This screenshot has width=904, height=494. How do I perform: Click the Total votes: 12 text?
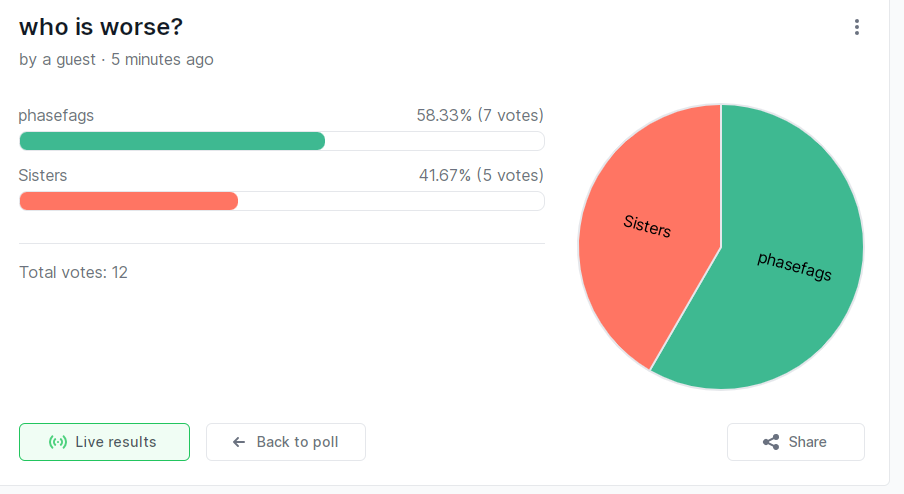coord(73,272)
